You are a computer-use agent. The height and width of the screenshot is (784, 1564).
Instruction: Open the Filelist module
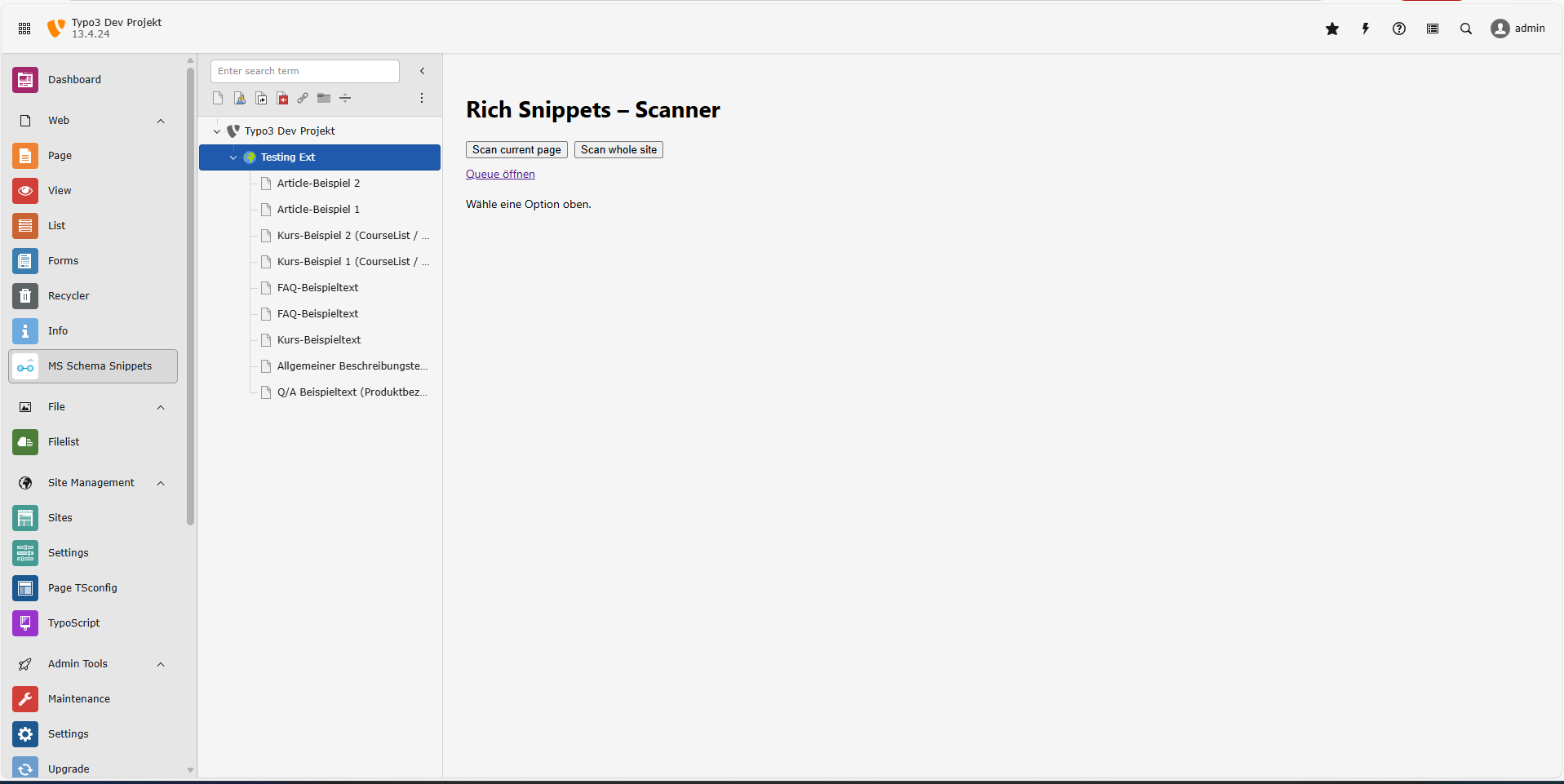pos(63,441)
